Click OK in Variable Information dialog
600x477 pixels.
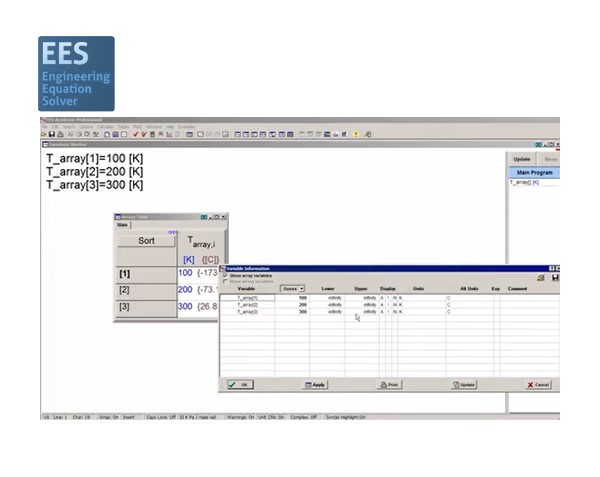(x=240, y=384)
